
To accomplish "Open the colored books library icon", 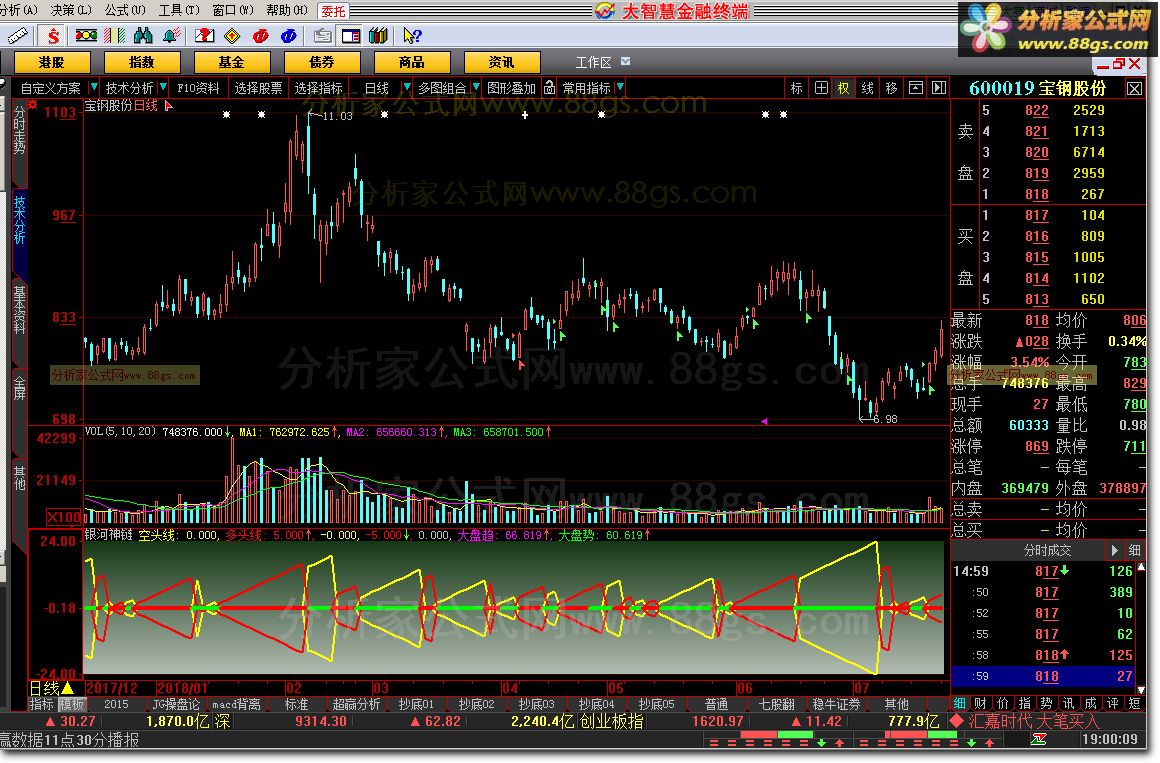I will 379,35.
